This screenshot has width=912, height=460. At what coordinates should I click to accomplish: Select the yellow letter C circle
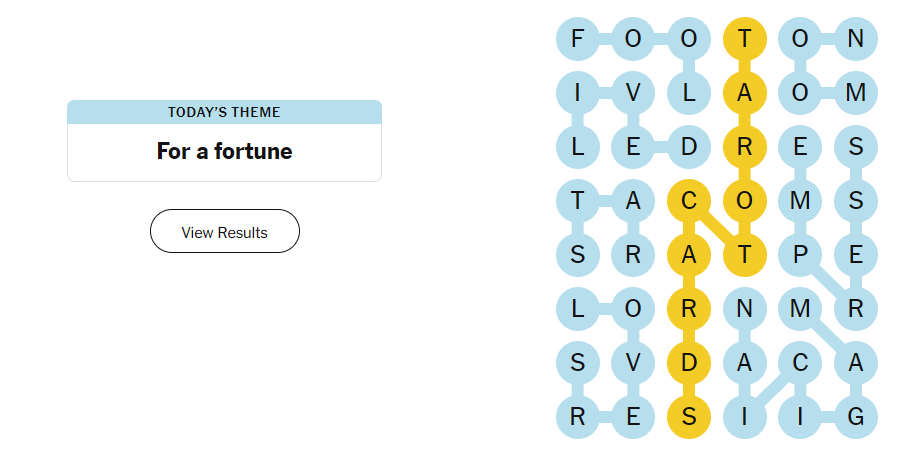coord(688,201)
